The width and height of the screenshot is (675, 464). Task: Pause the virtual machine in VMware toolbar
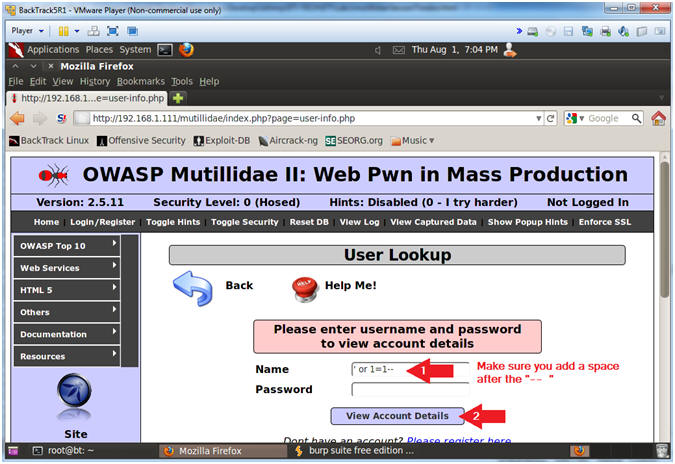[x=63, y=31]
